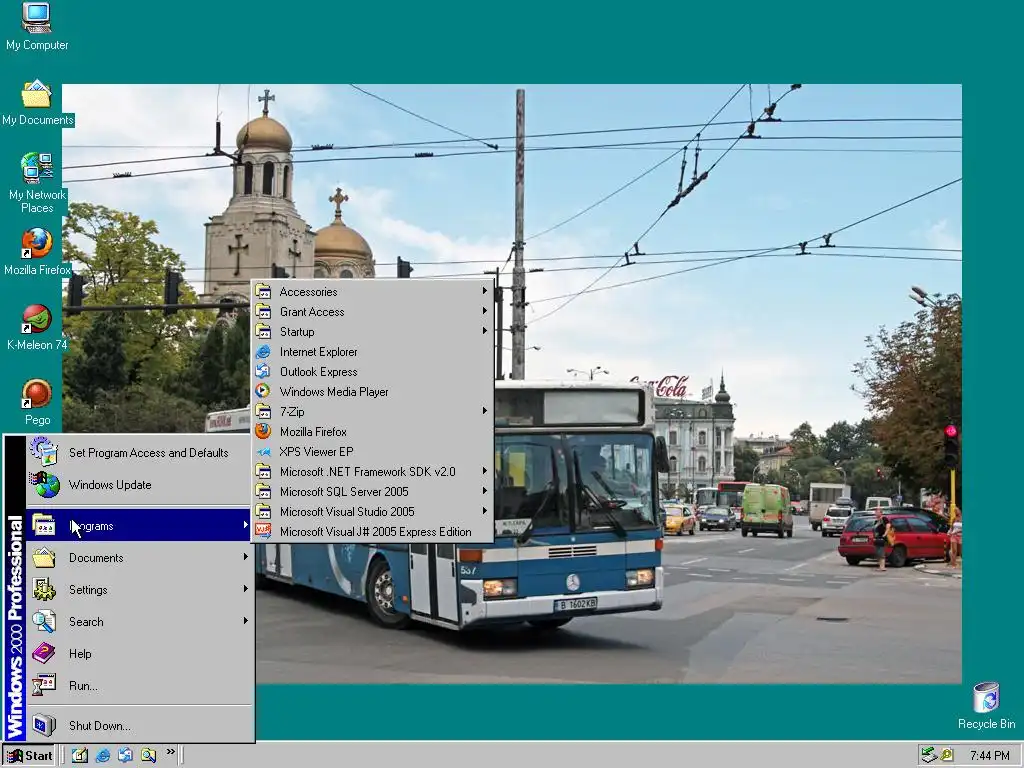Expand the Accessories program group
The width and height of the screenshot is (1024, 768).
point(372,291)
